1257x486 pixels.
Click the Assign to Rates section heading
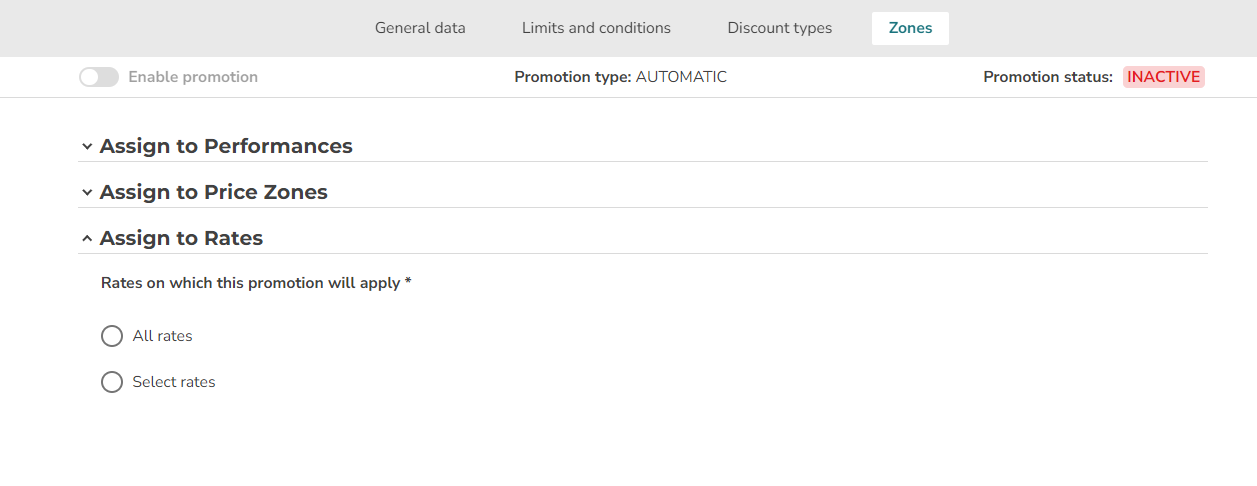[181, 238]
